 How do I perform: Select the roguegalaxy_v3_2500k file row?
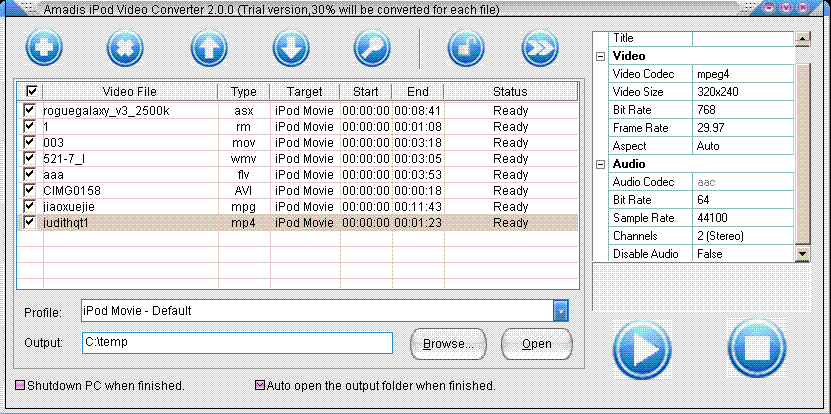click(x=298, y=111)
